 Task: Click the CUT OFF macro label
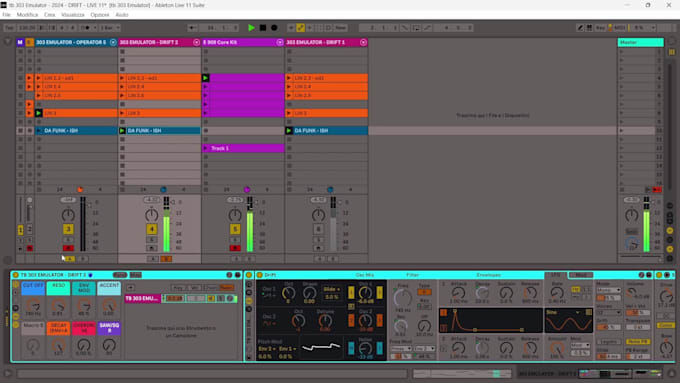click(33, 288)
